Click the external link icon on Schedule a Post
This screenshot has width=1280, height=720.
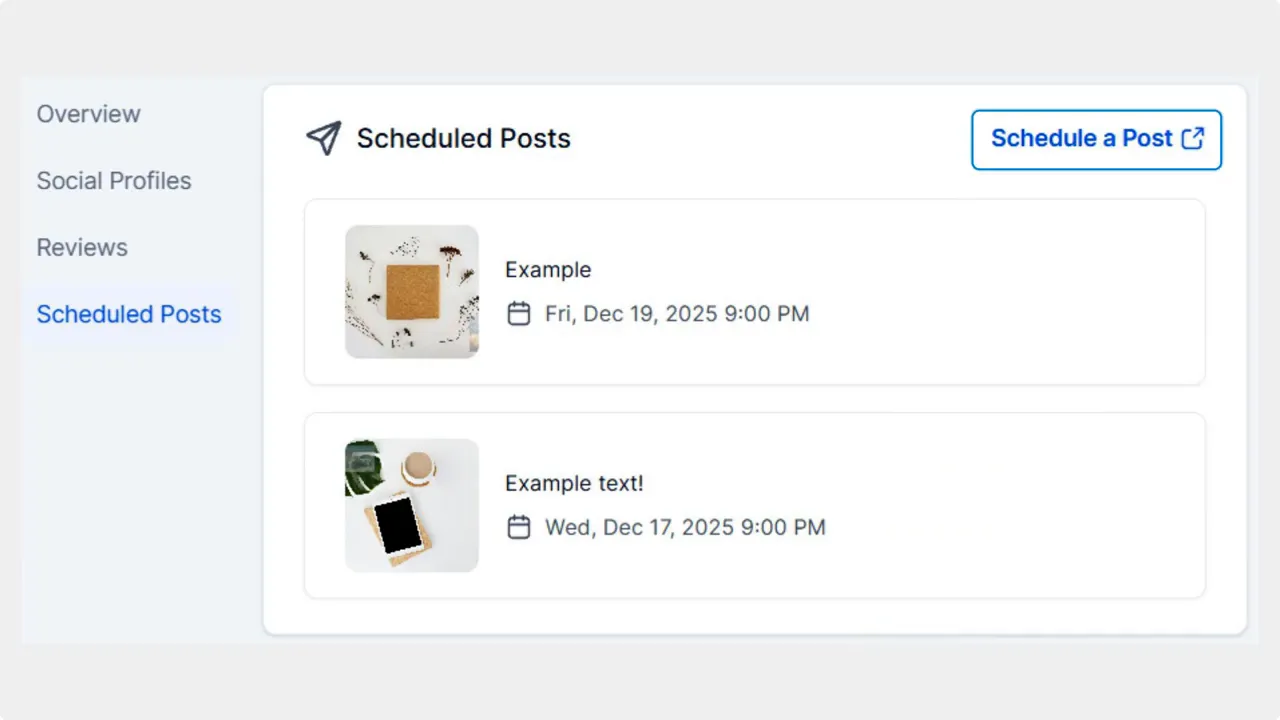(1192, 139)
